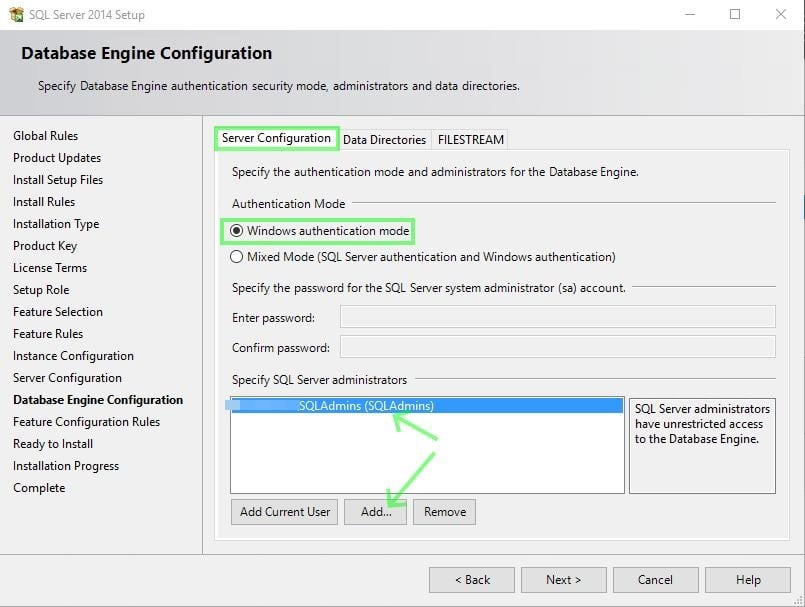
Task: Minimize the SQL Server 2014 Setup window
Action: (x=690, y=14)
